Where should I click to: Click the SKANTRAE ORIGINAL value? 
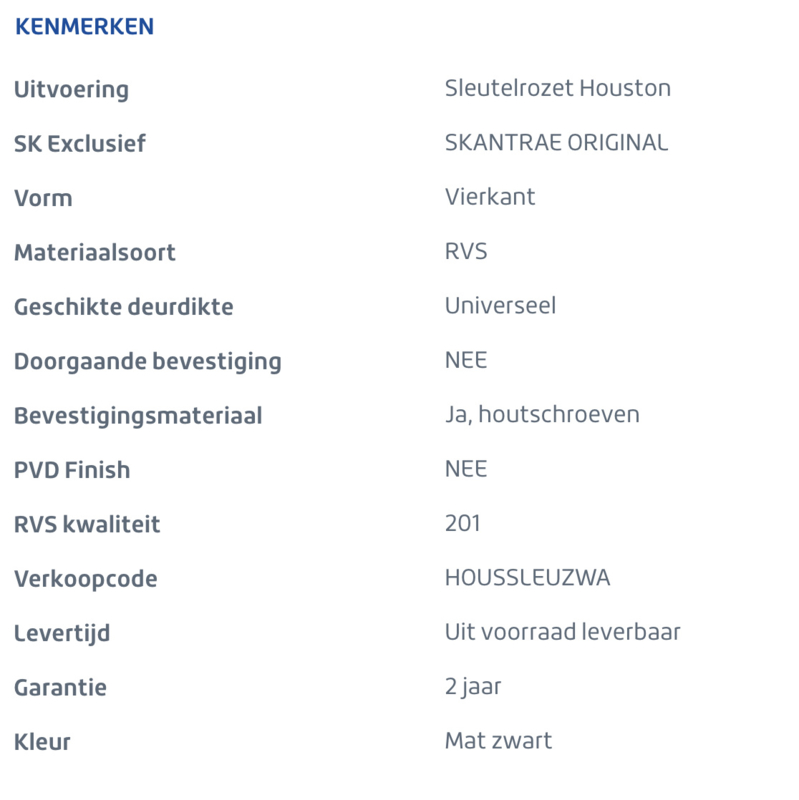click(x=556, y=143)
